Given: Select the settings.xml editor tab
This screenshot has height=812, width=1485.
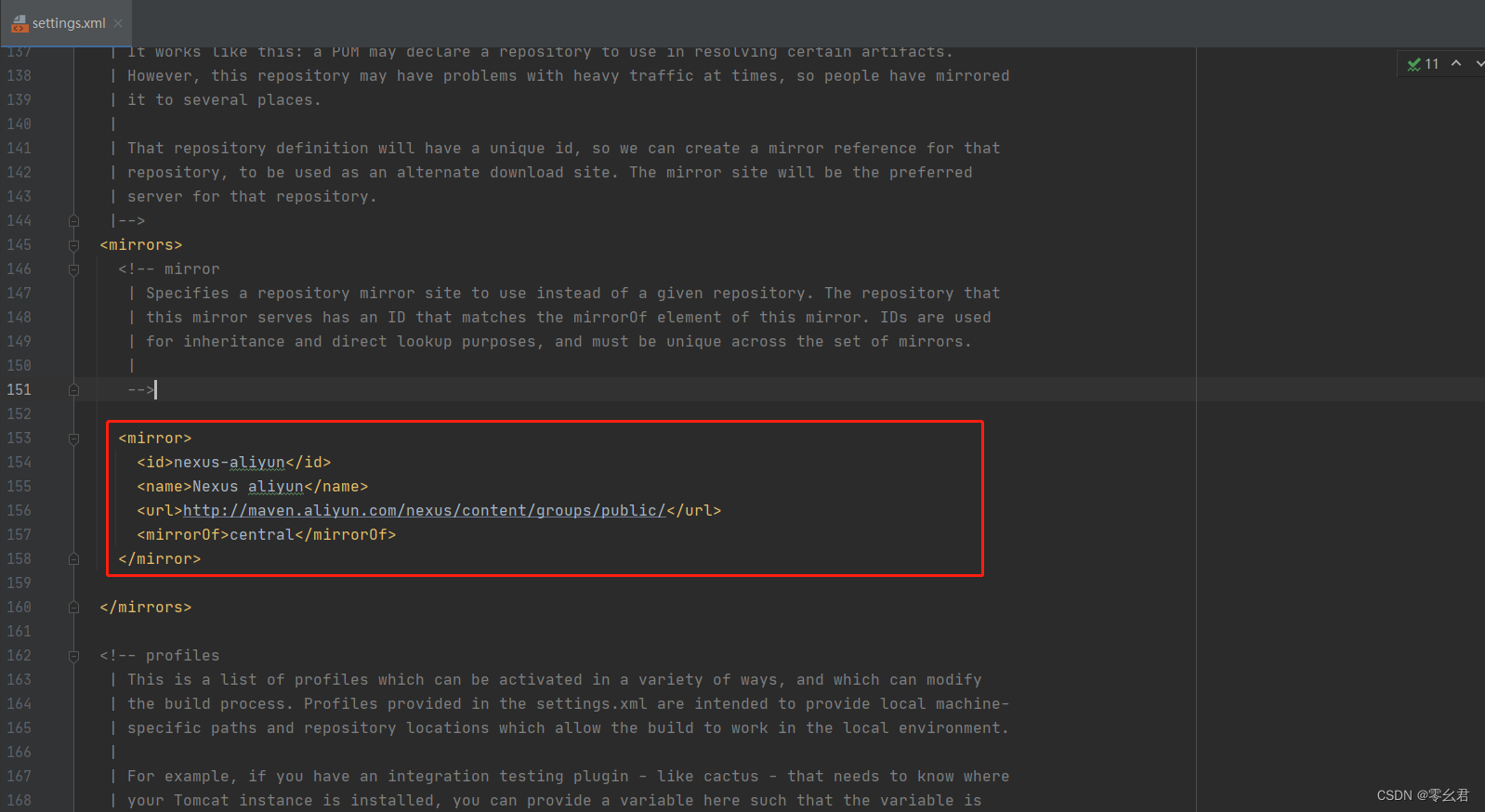Looking at the screenshot, I should pyautogui.click(x=66, y=23).
